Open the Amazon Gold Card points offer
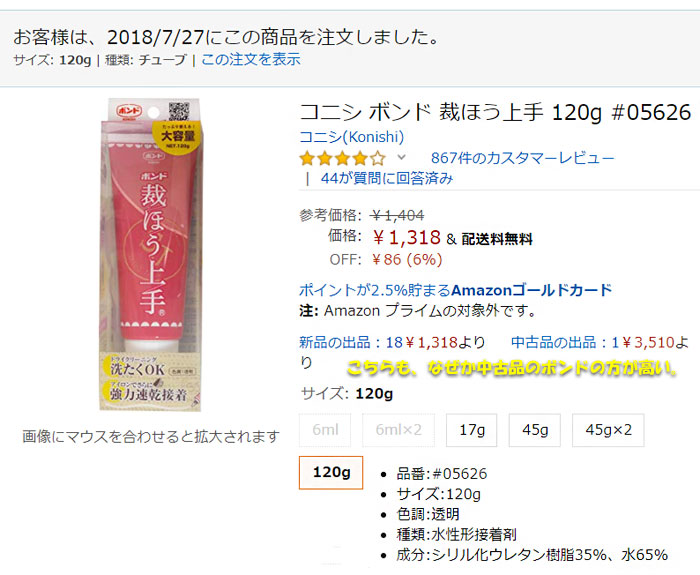This screenshot has height=575, width=700. coord(455,290)
